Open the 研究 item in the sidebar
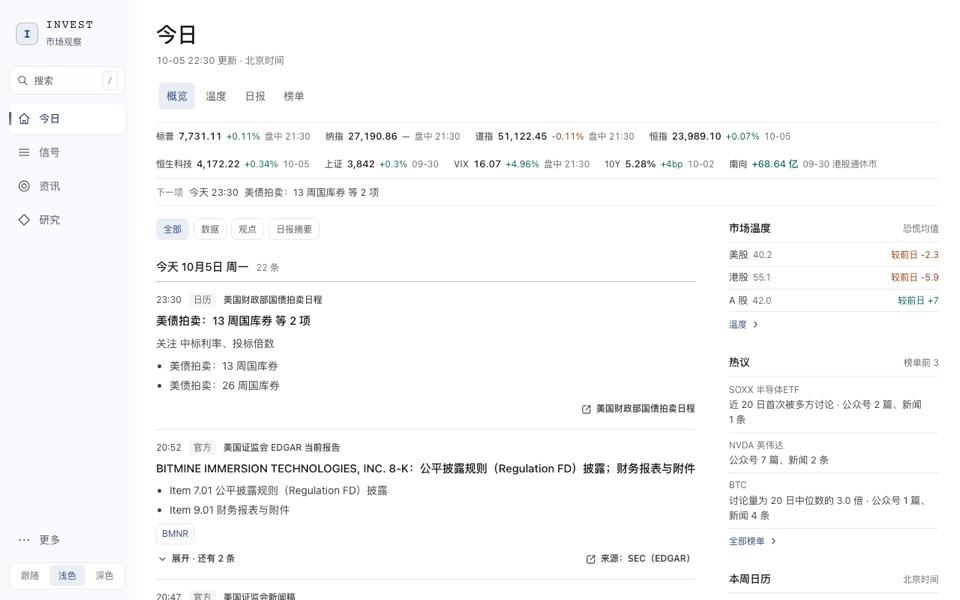Screen dimensions: 960x600 pyautogui.click(x=67, y=220)
